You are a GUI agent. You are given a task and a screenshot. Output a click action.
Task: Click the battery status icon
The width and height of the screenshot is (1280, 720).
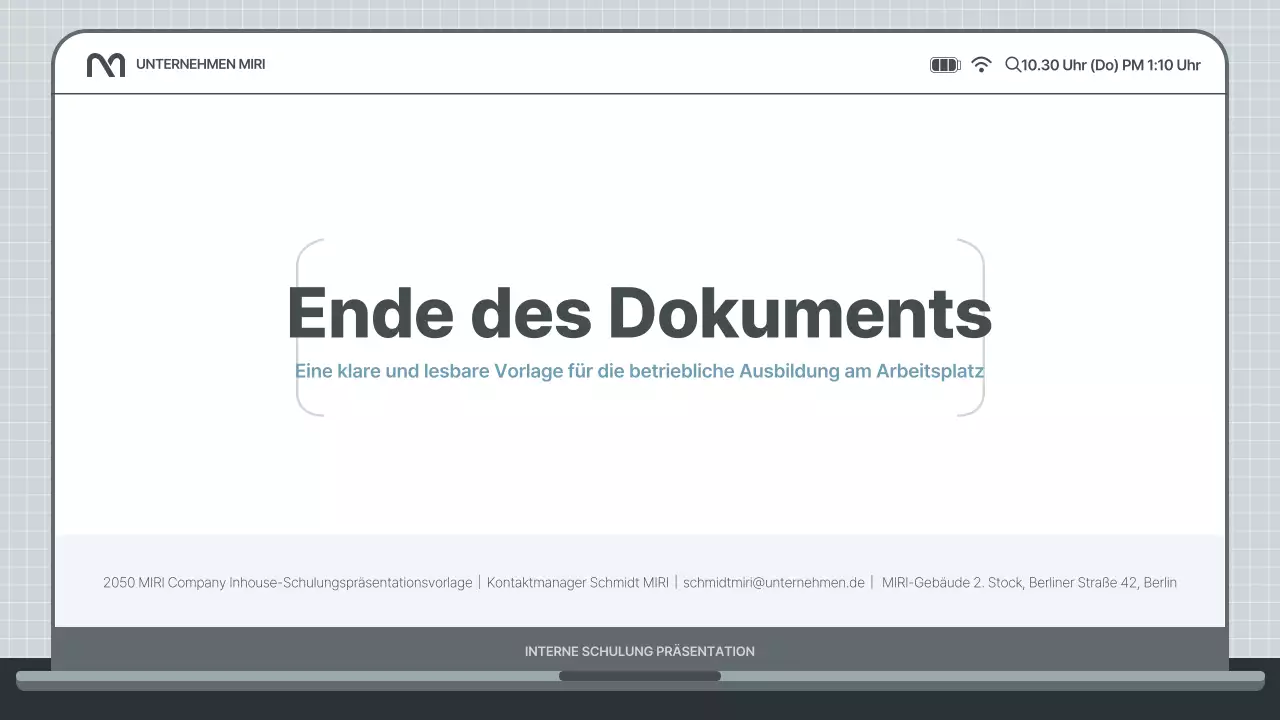[x=944, y=65]
